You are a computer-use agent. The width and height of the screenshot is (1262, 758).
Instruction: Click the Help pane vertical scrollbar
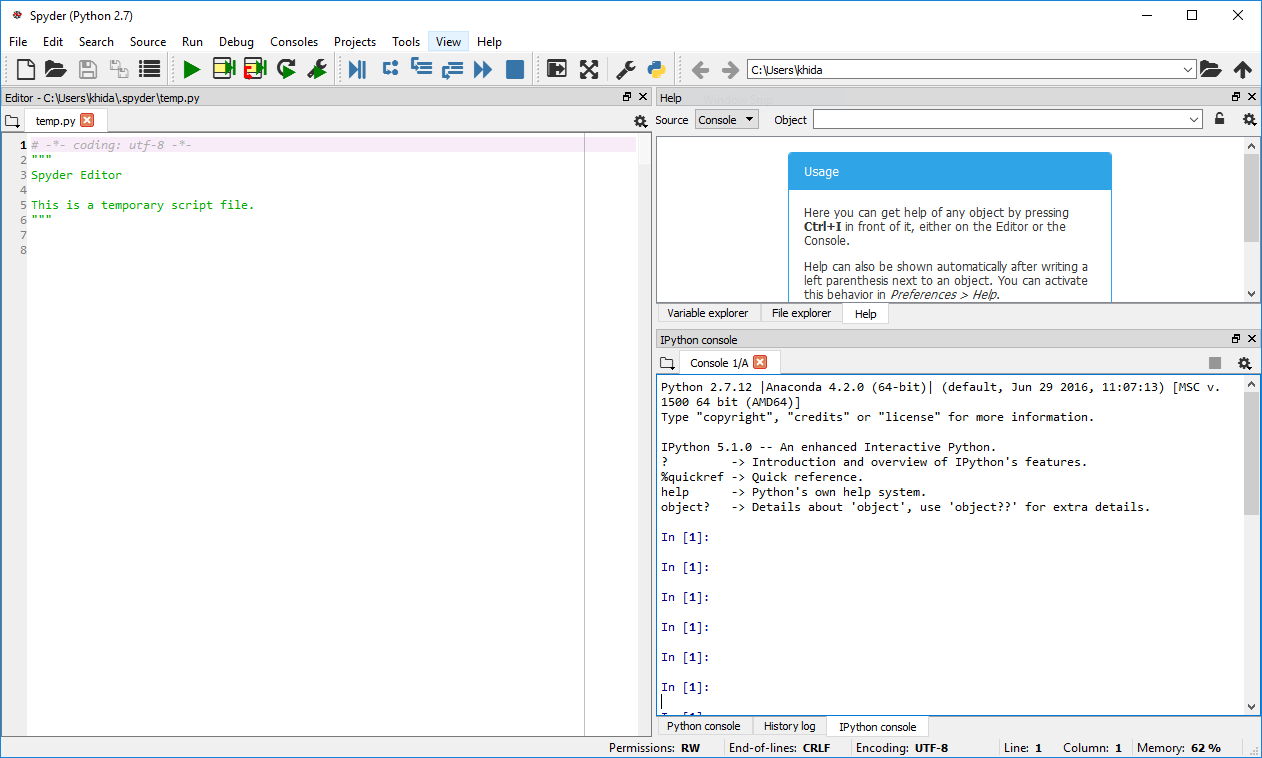(1252, 219)
